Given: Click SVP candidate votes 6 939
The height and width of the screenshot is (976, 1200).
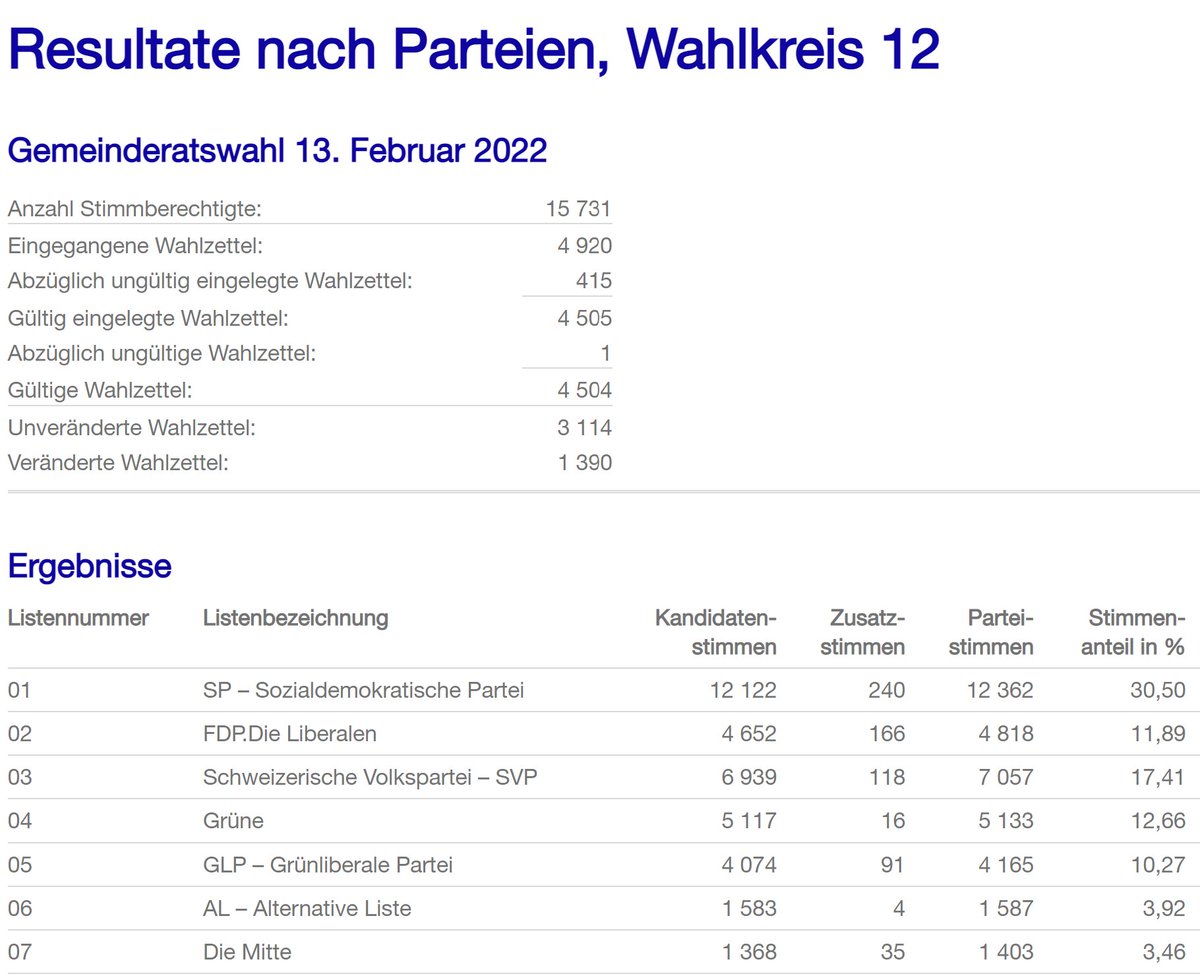Looking at the screenshot, I should [x=749, y=777].
